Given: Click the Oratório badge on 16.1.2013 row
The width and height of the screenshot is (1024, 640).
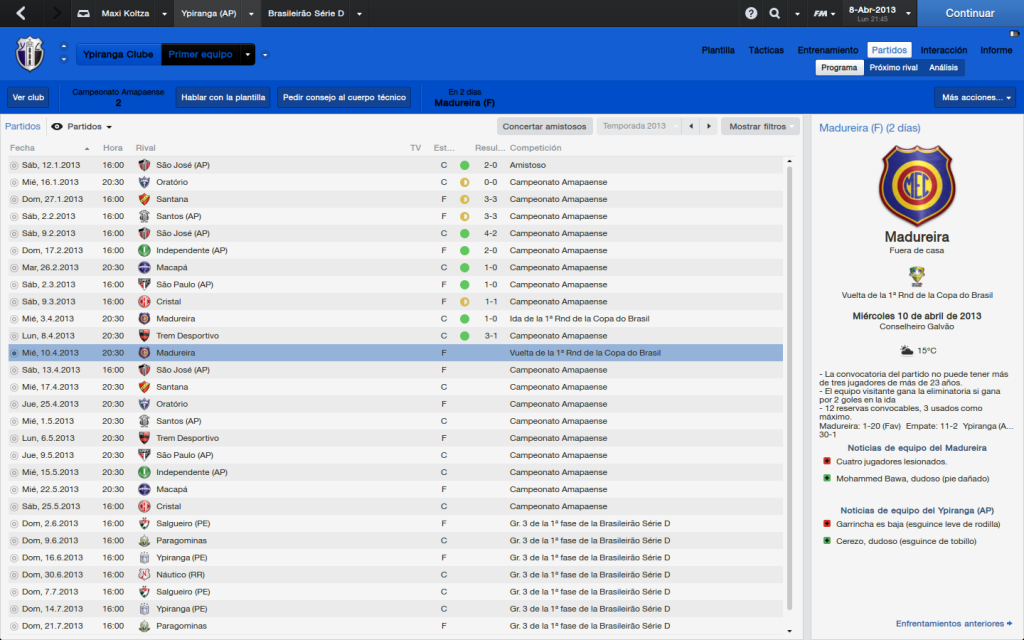Looking at the screenshot, I should pyautogui.click(x=144, y=182).
